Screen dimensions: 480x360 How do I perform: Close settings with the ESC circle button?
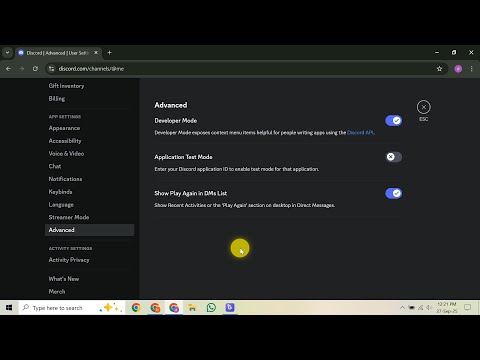(x=424, y=107)
